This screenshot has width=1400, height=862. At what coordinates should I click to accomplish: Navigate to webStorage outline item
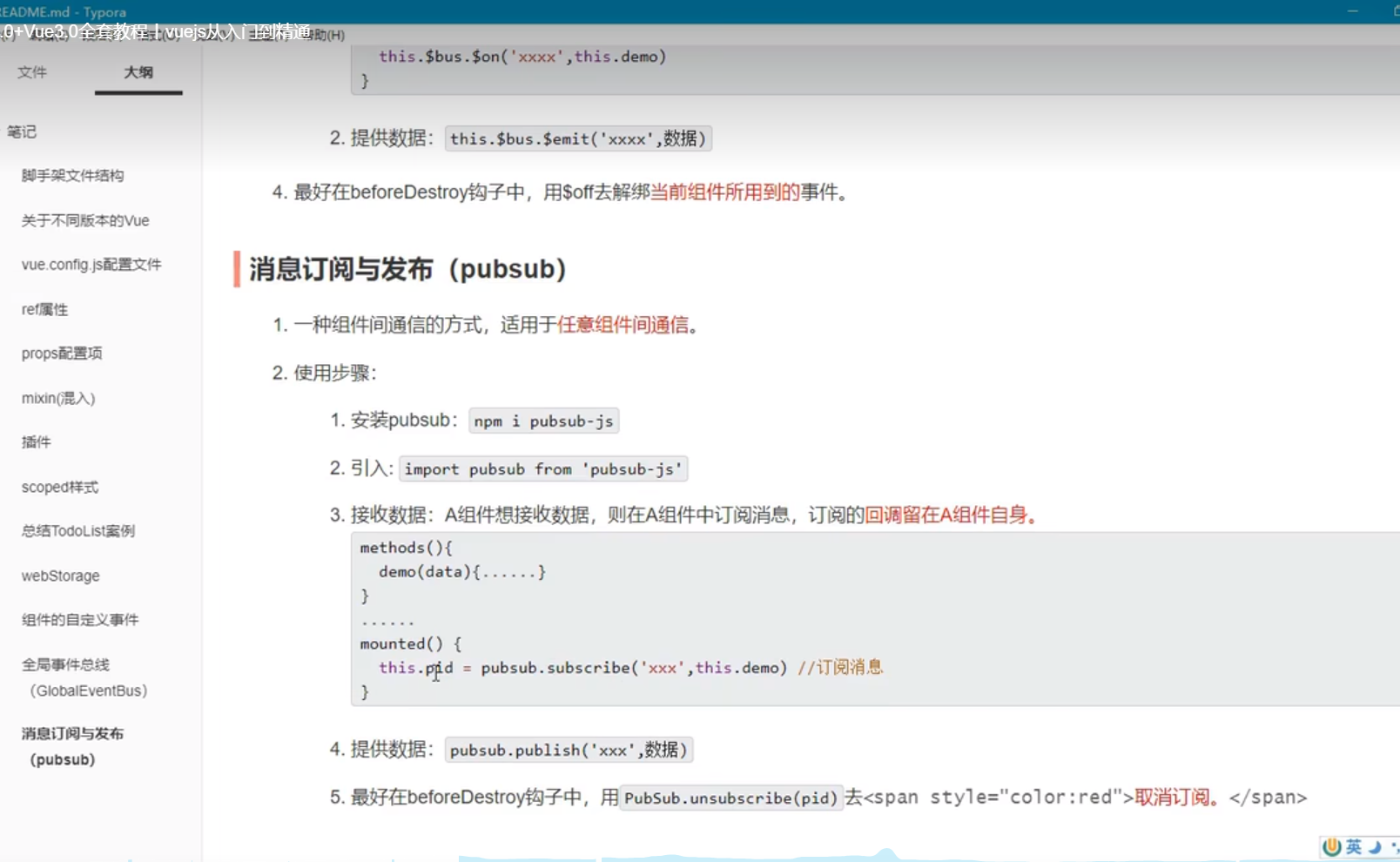(61, 576)
